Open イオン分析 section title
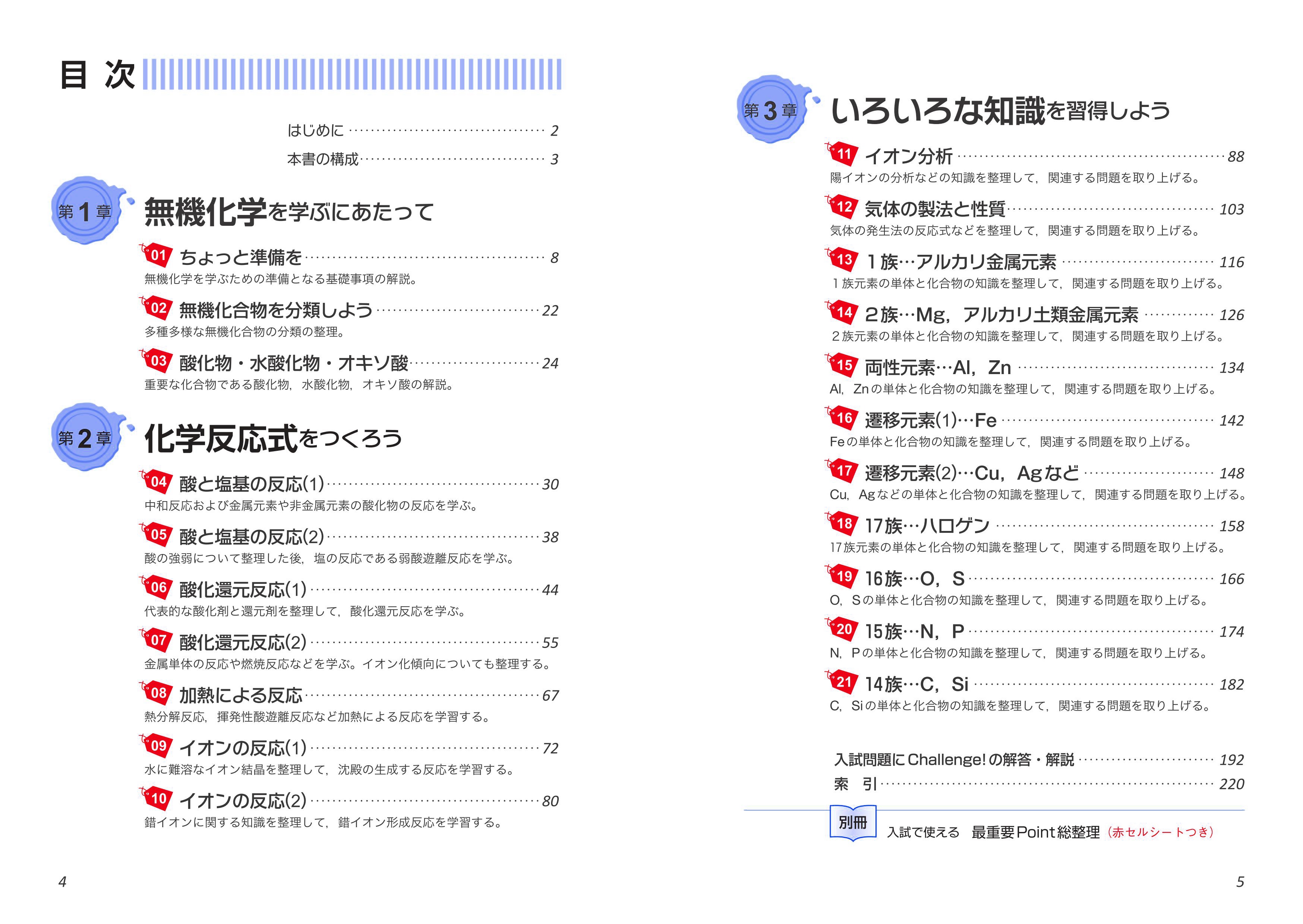 (x=909, y=156)
